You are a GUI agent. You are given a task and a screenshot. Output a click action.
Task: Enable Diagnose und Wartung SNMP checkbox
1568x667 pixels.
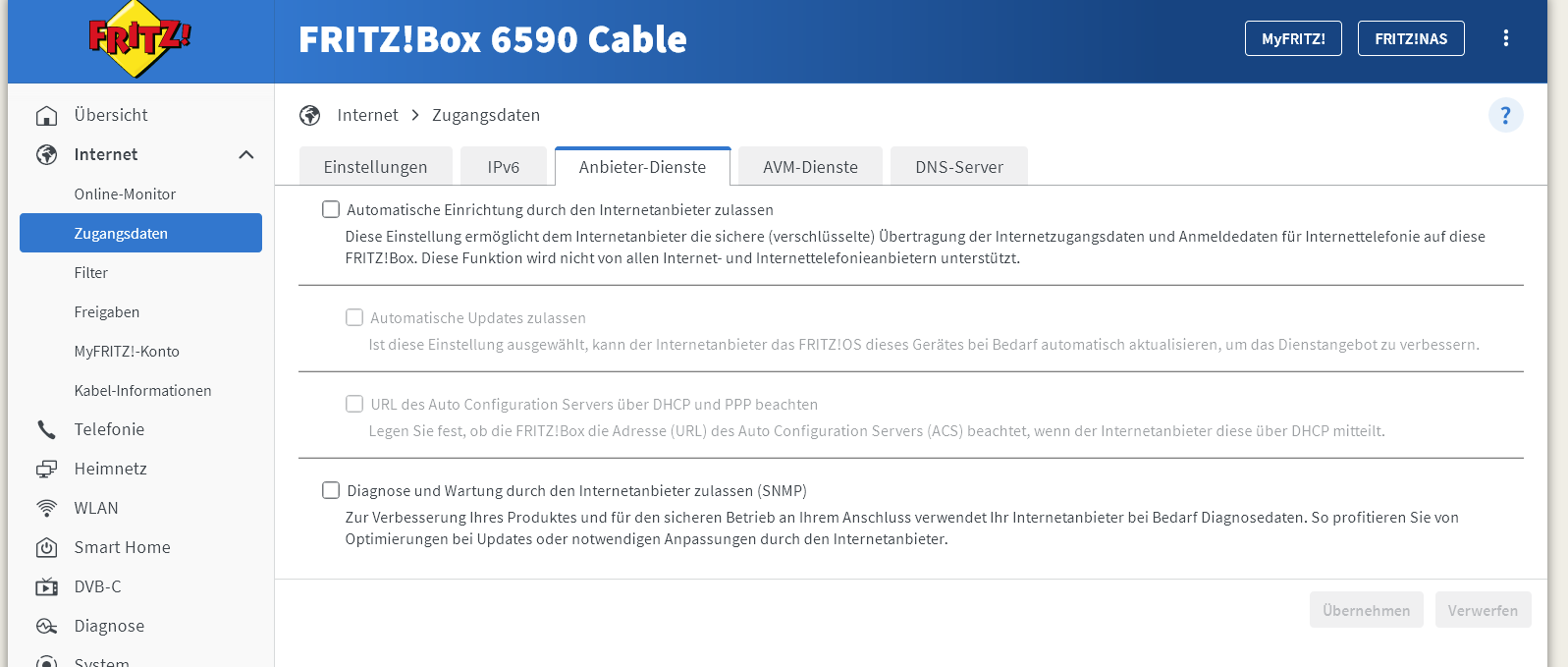(331, 490)
